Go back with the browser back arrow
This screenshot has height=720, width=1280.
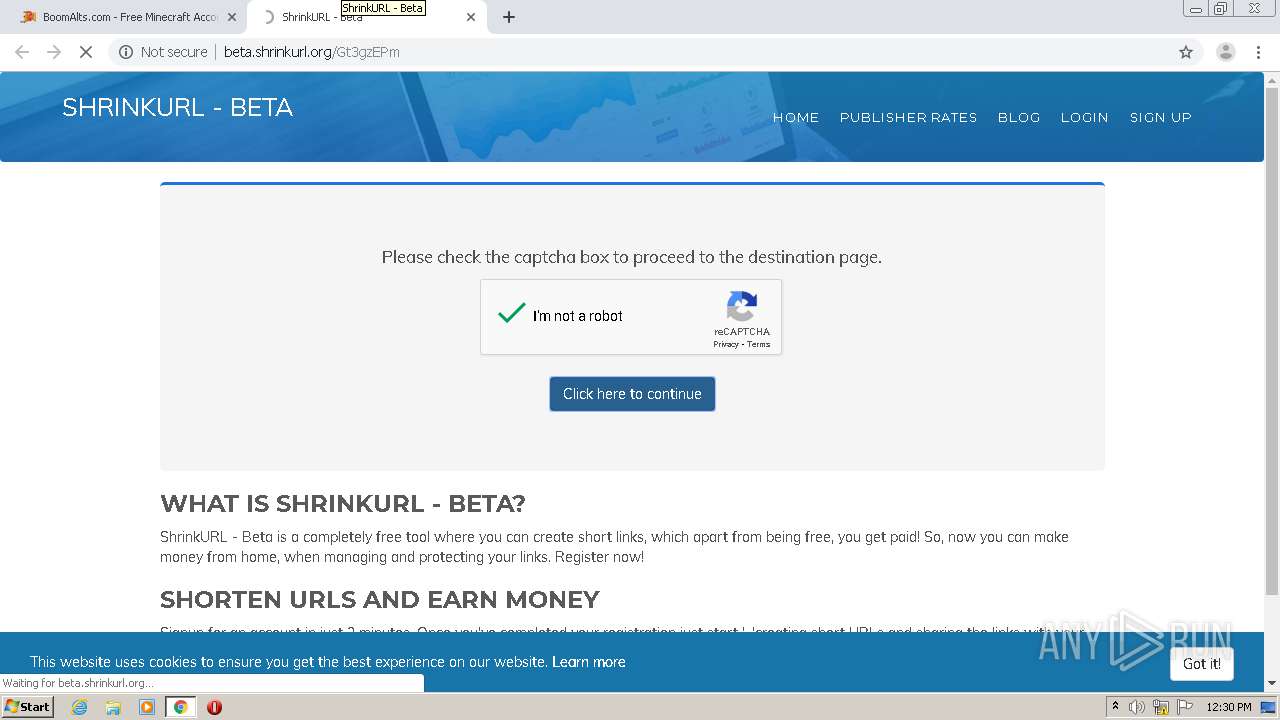point(22,52)
